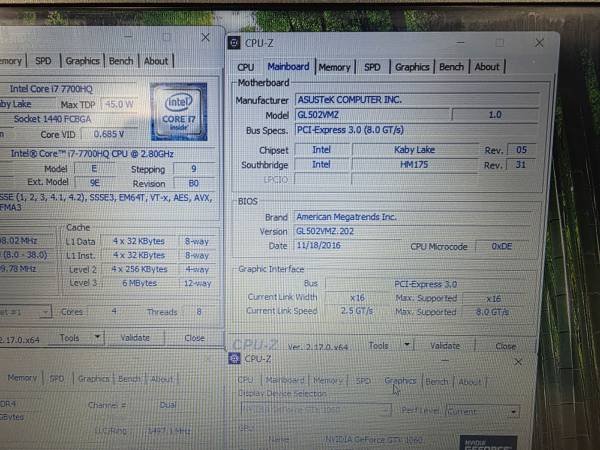The height and width of the screenshot is (450, 600).
Task: Click the CPU-Z icon in the Mainboard window title bar
Action: point(234,42)
